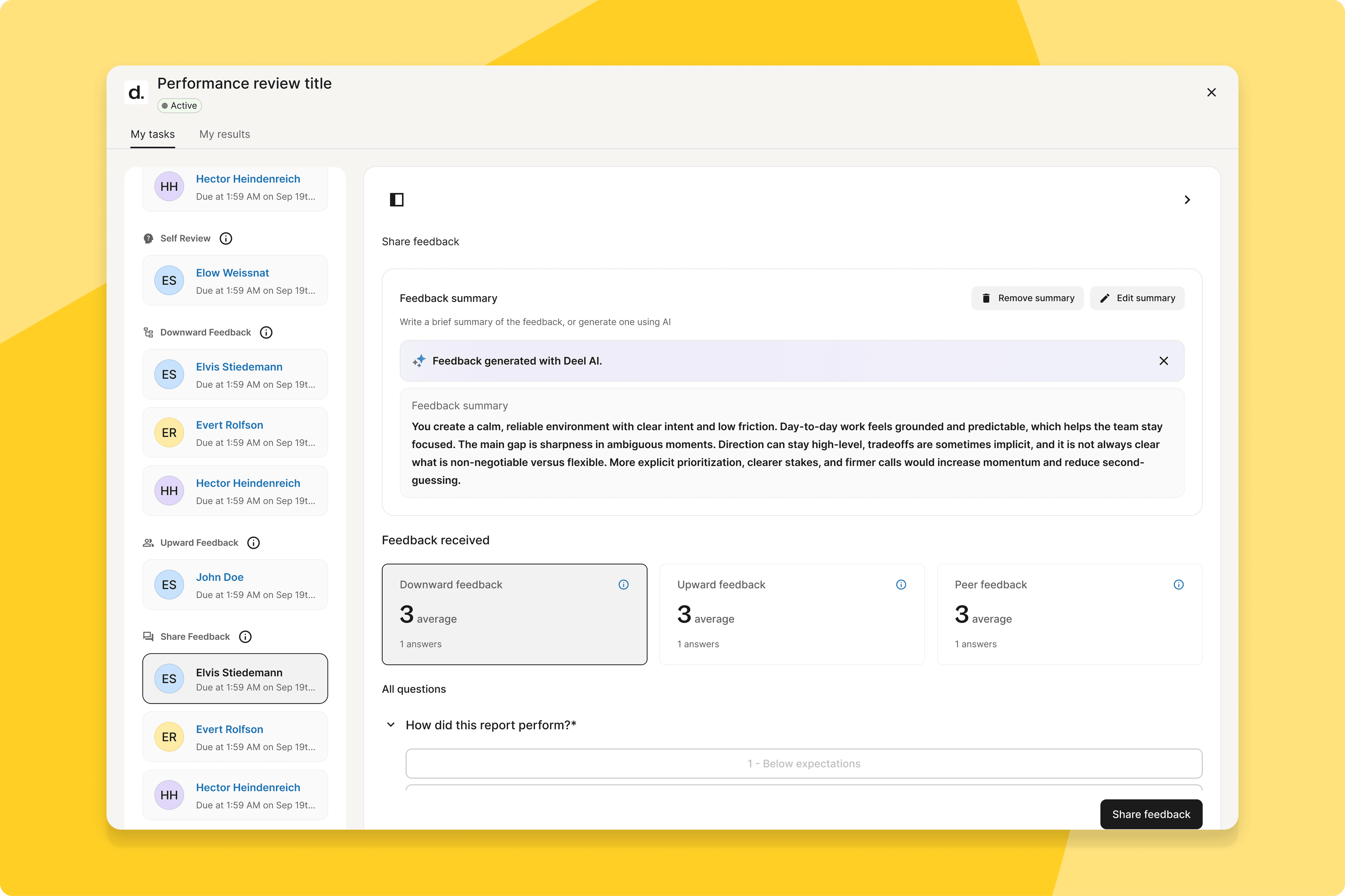Click the Deel 'd.' logo
Image resolution: width=1345 pixels, height=896 pixels.
click(x=136, y=92)
